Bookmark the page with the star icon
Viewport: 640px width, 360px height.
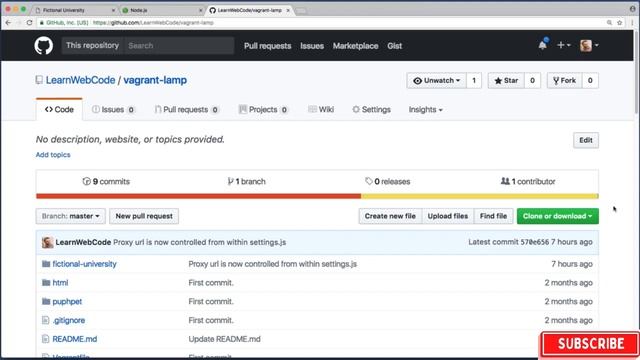(x=620, y=22)
